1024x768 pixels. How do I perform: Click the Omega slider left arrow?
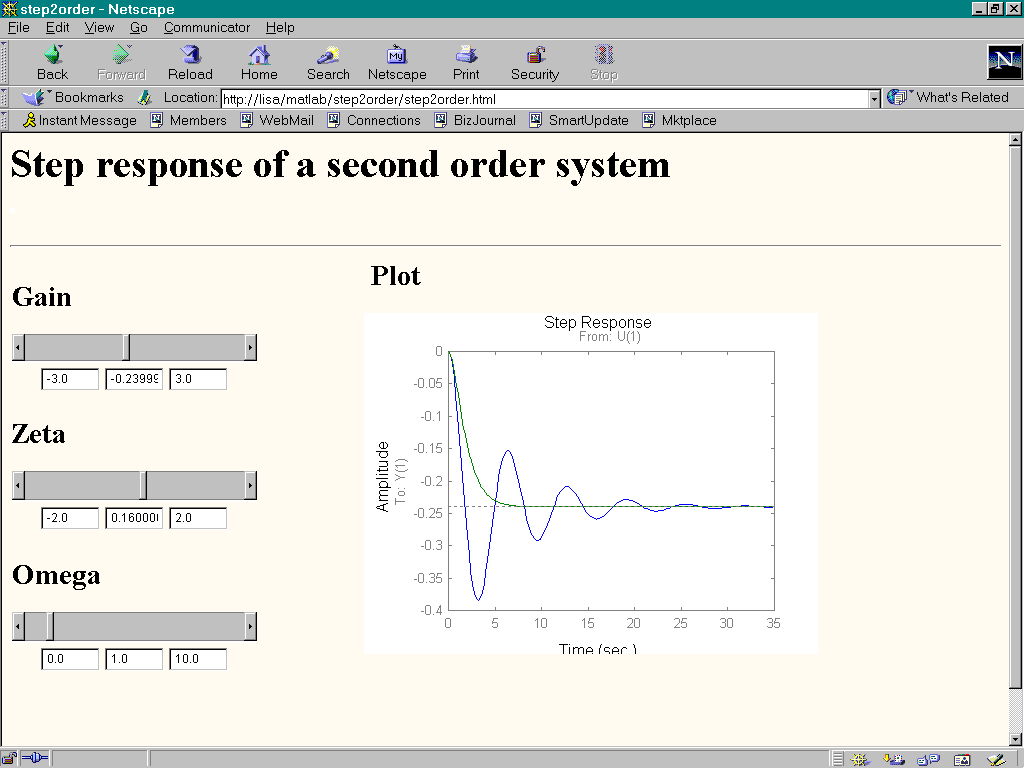point(18,627)
